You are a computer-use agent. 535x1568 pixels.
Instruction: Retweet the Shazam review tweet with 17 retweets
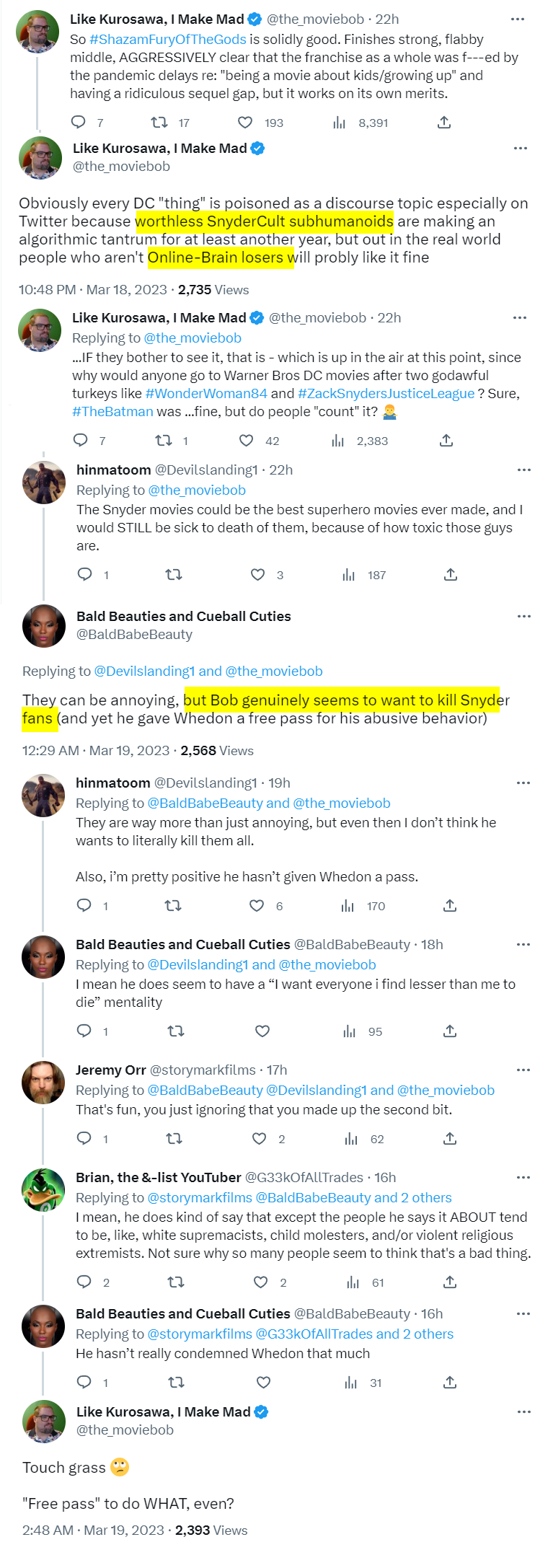coord(159,123)
